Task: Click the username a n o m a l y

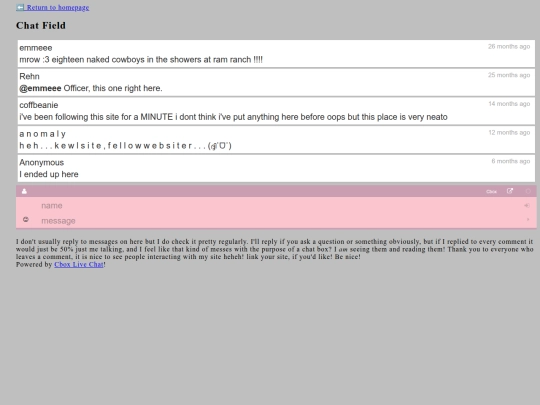Action: pyautogui.click(x=42, y=134)
